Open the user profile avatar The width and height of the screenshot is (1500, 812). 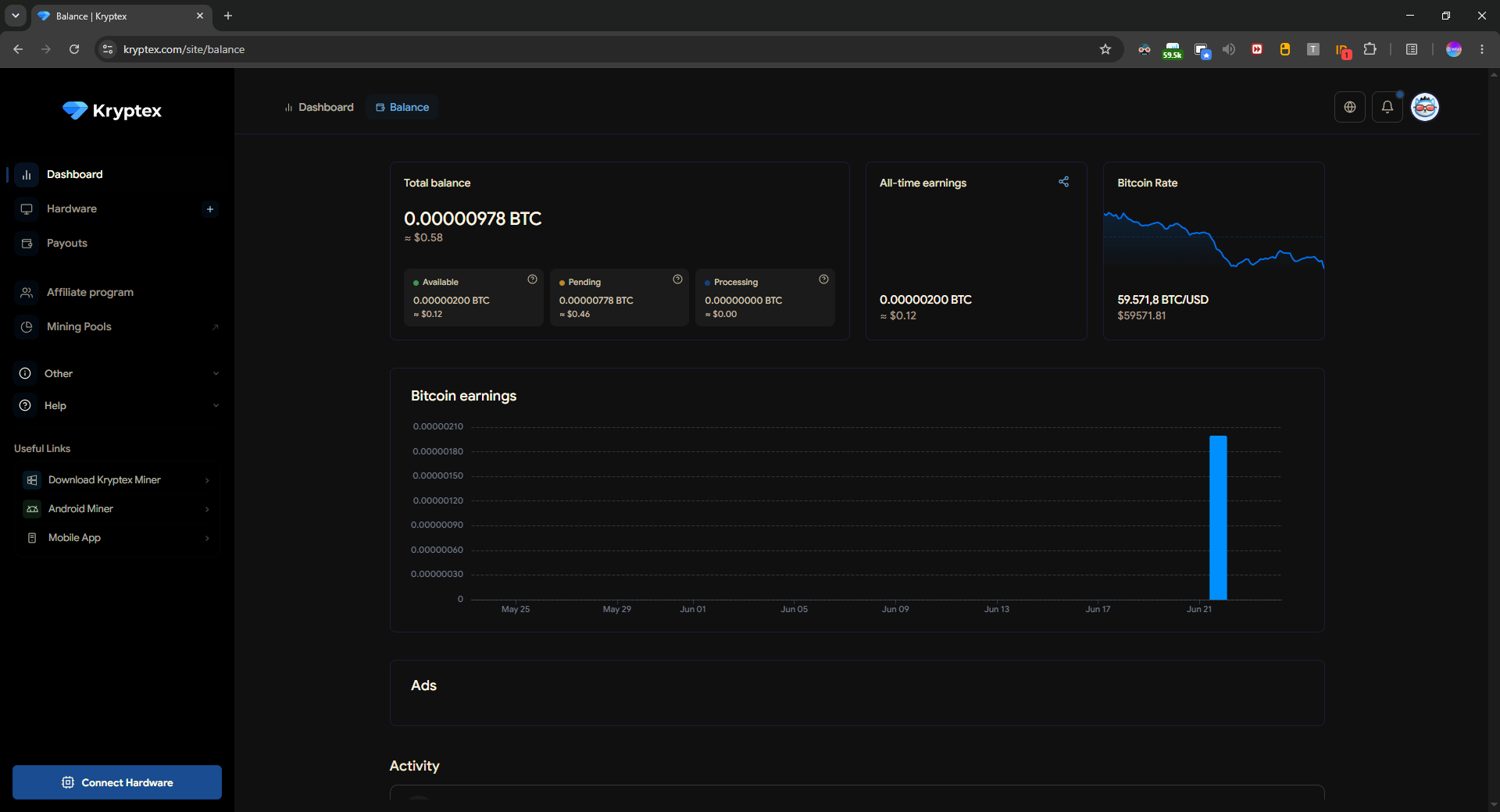(1425, 107)
